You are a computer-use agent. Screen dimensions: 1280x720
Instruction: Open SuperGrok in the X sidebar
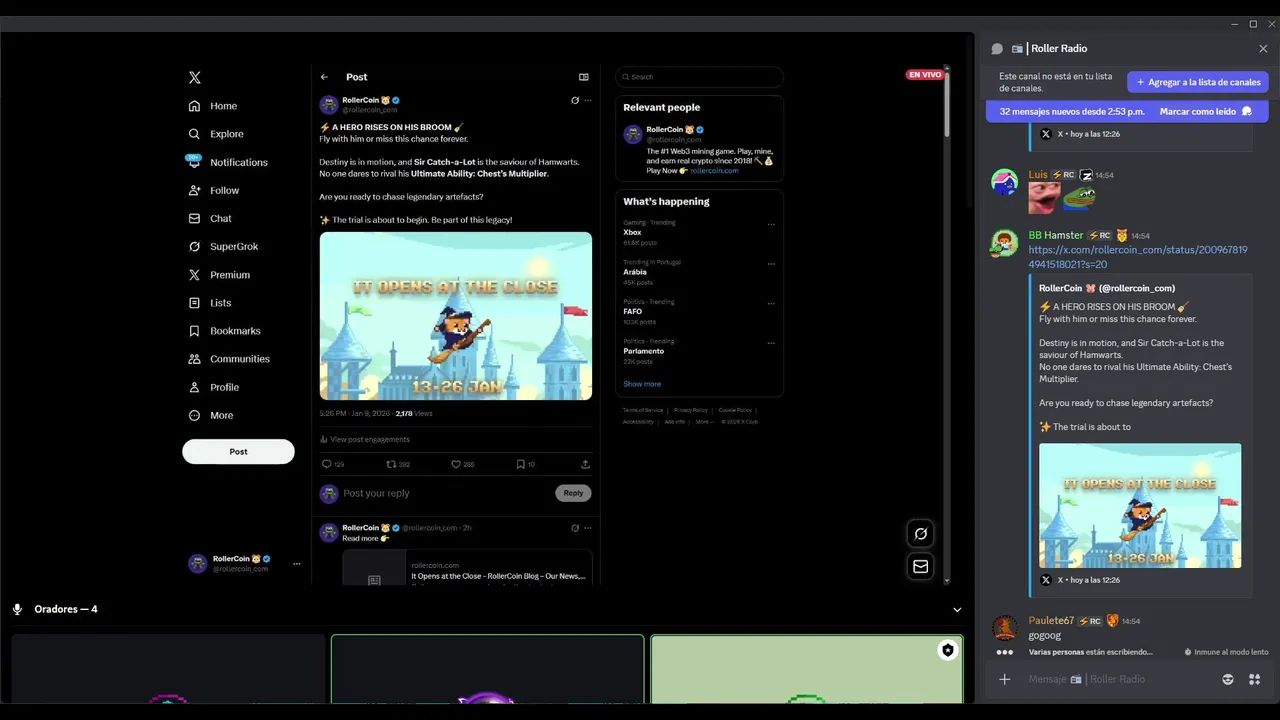[x=223, y=246]
